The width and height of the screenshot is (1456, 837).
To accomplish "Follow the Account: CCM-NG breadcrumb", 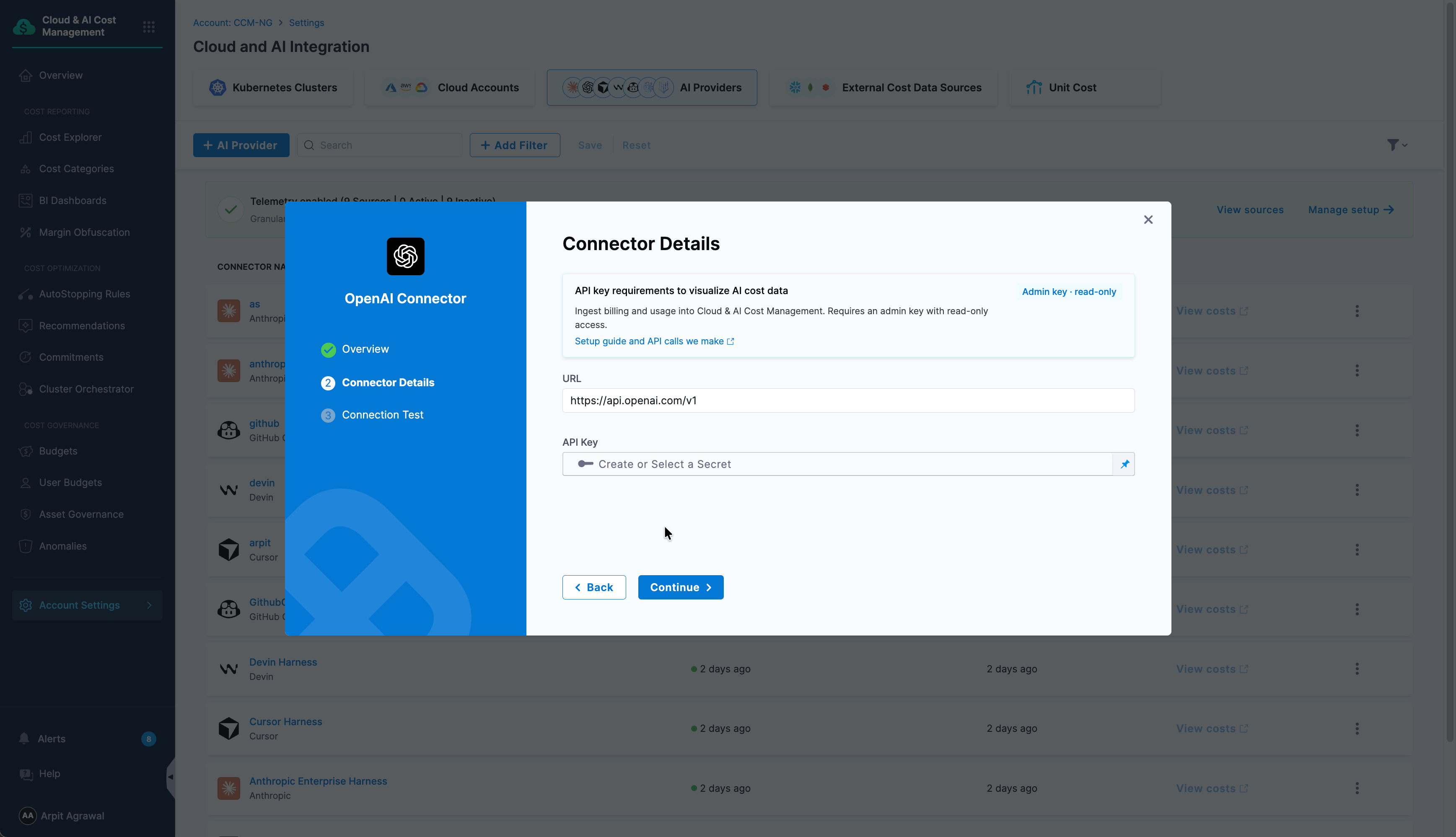I will tap(232, 23).
